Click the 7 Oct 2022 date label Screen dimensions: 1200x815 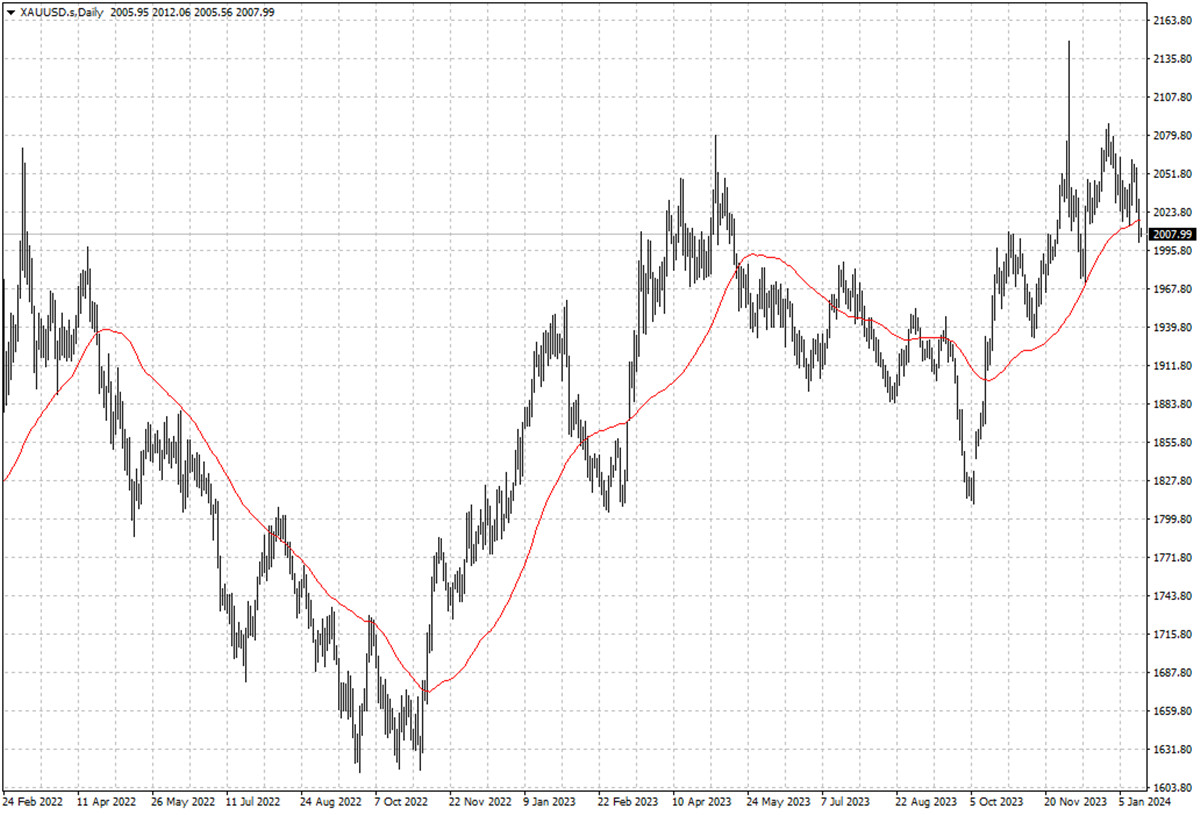tap(402, 802)
